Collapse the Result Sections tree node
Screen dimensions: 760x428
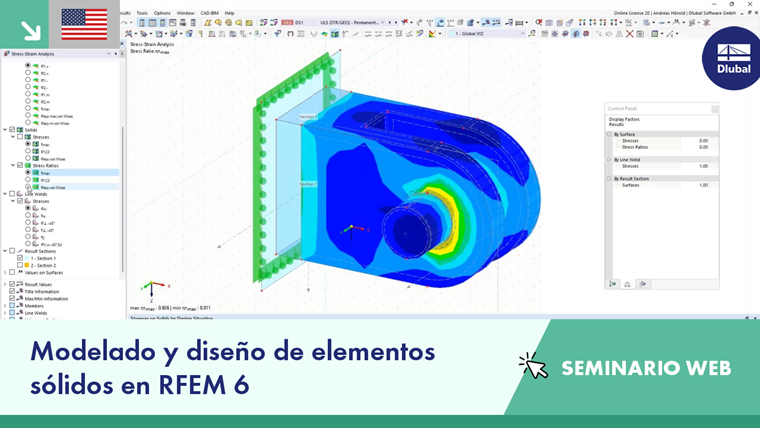tap(5, 251)
